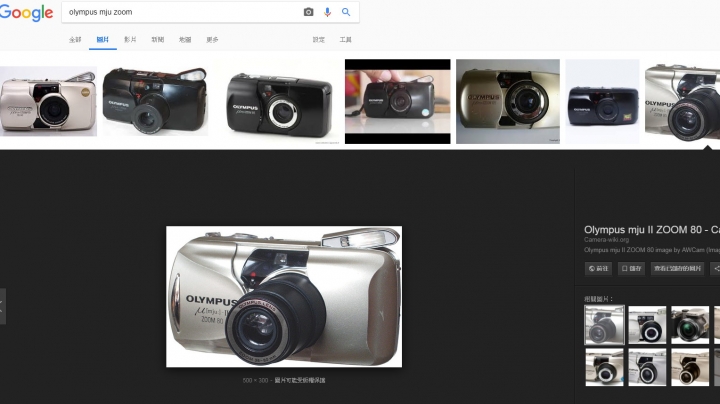Switch to the 全部 (All) tab
Viewport: 720px width, 404px height.
click(75, 40)
